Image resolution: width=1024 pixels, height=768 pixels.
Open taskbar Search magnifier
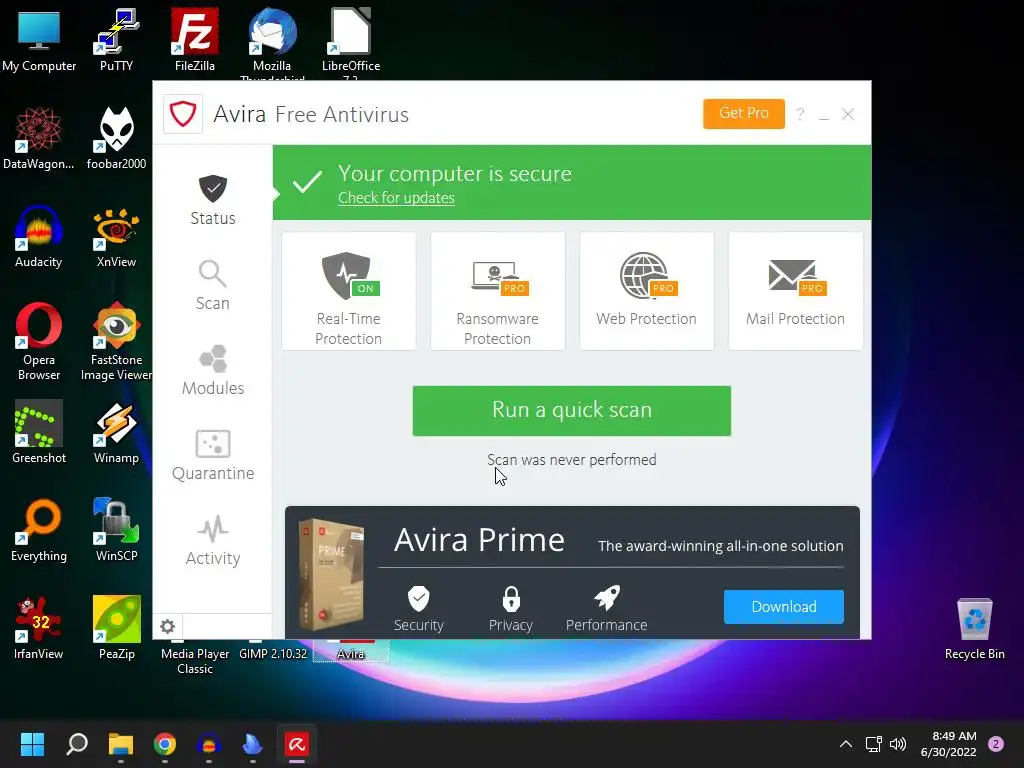click(x=76, y=744)
